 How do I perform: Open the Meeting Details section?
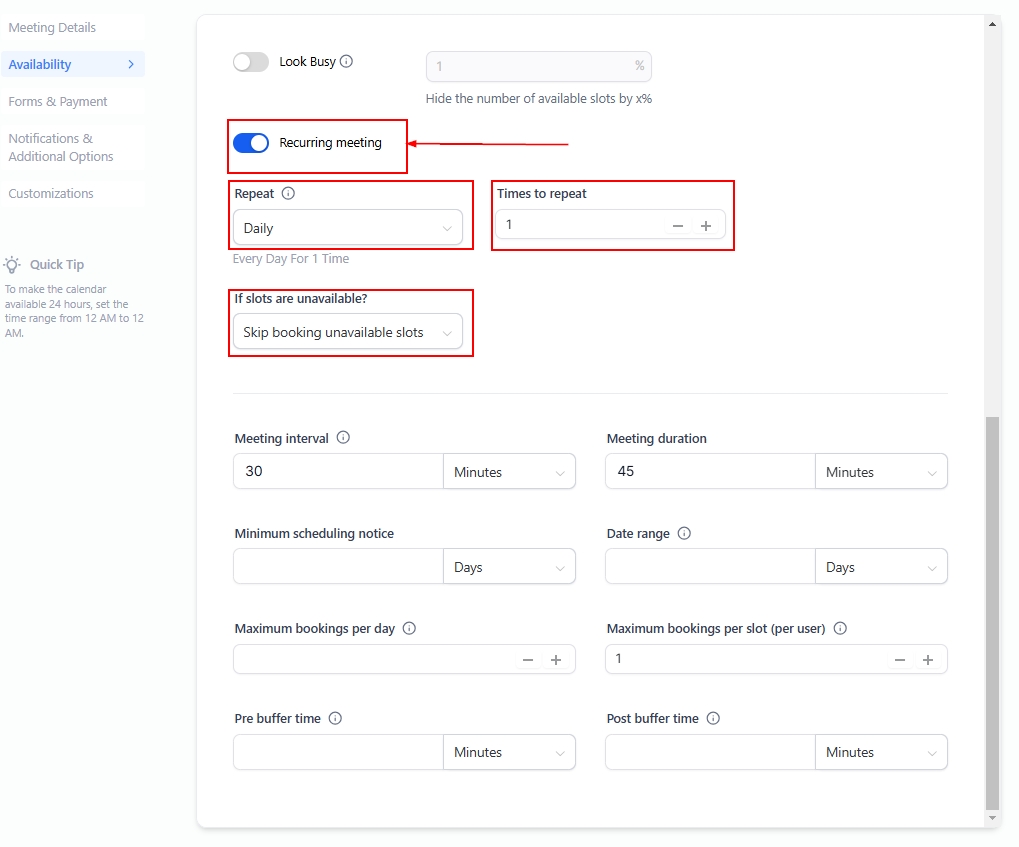(52, 28)
